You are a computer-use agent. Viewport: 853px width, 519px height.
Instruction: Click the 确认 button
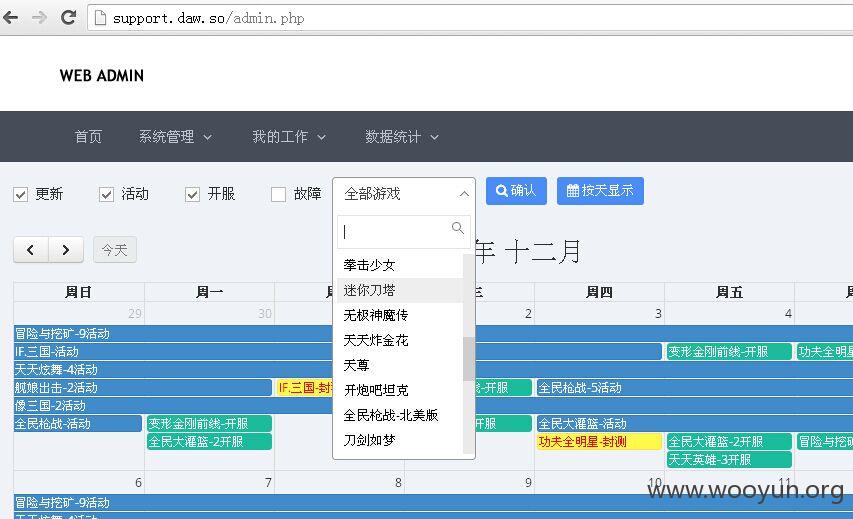(516, 191)
